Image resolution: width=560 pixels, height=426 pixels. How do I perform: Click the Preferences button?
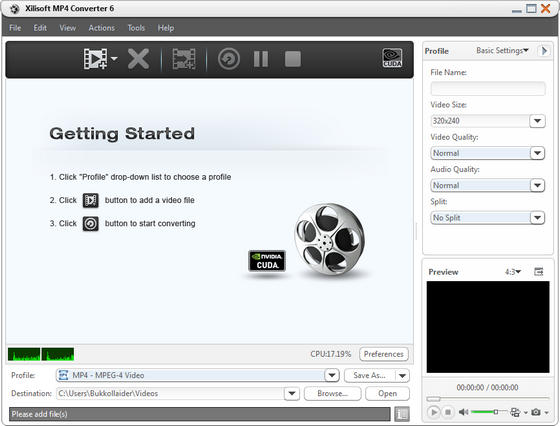pos(384,354)
